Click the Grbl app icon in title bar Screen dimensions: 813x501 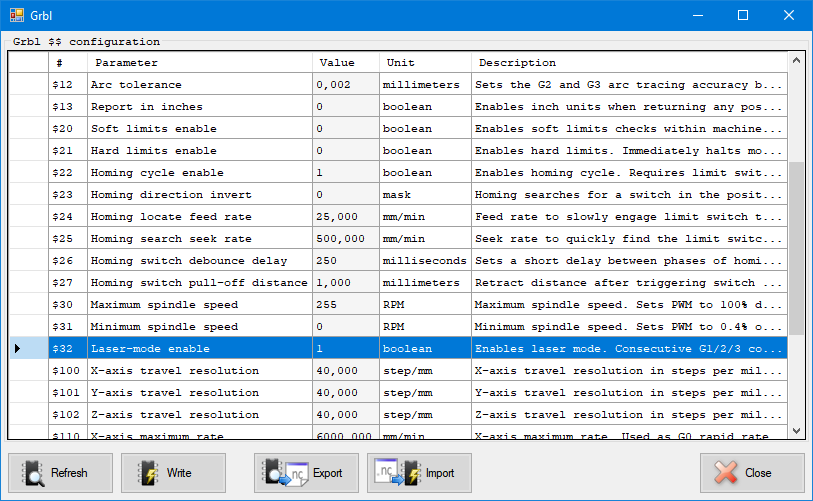[x=17, y=15]
